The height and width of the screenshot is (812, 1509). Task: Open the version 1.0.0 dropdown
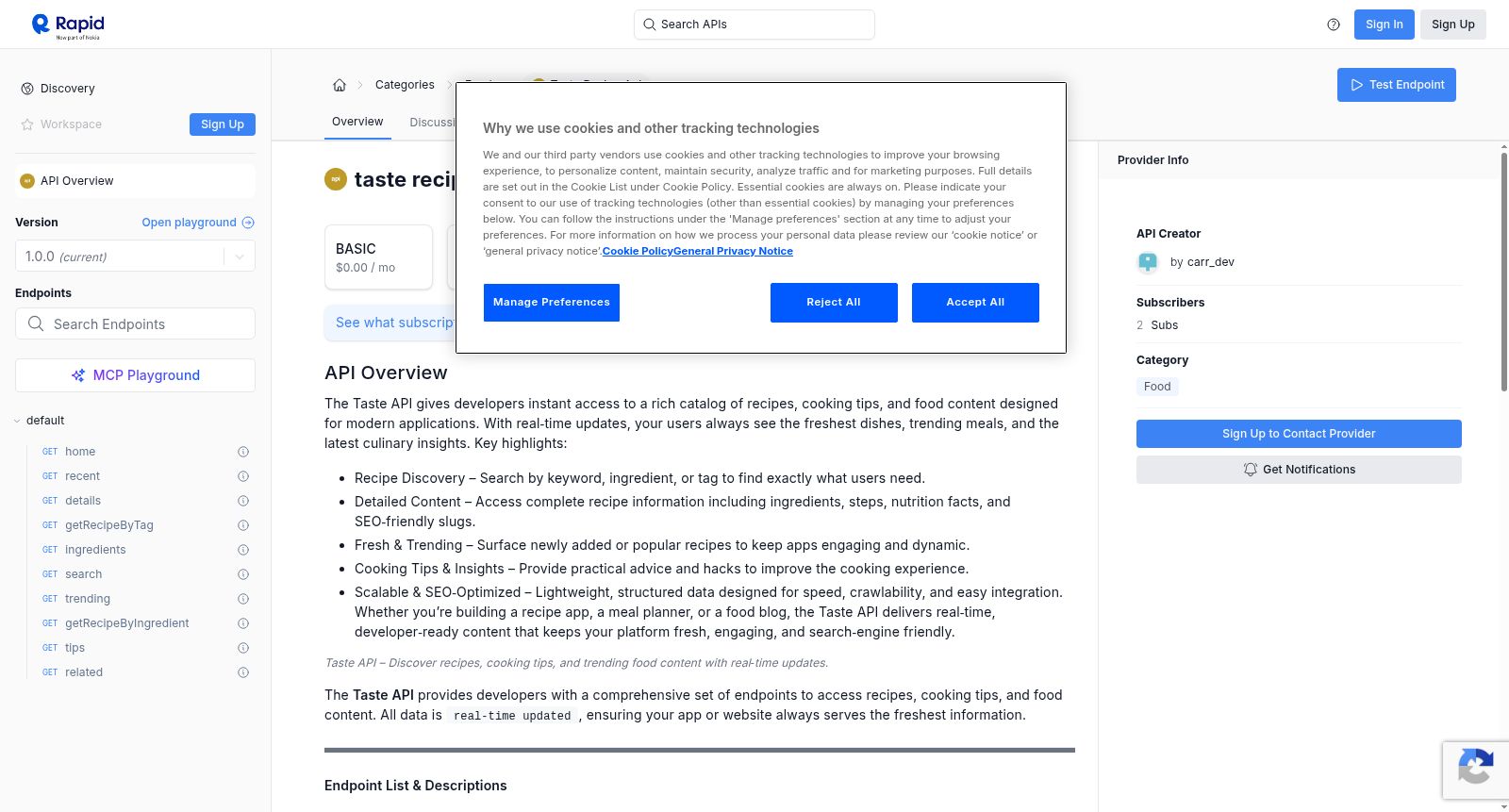tap(135, 257)
